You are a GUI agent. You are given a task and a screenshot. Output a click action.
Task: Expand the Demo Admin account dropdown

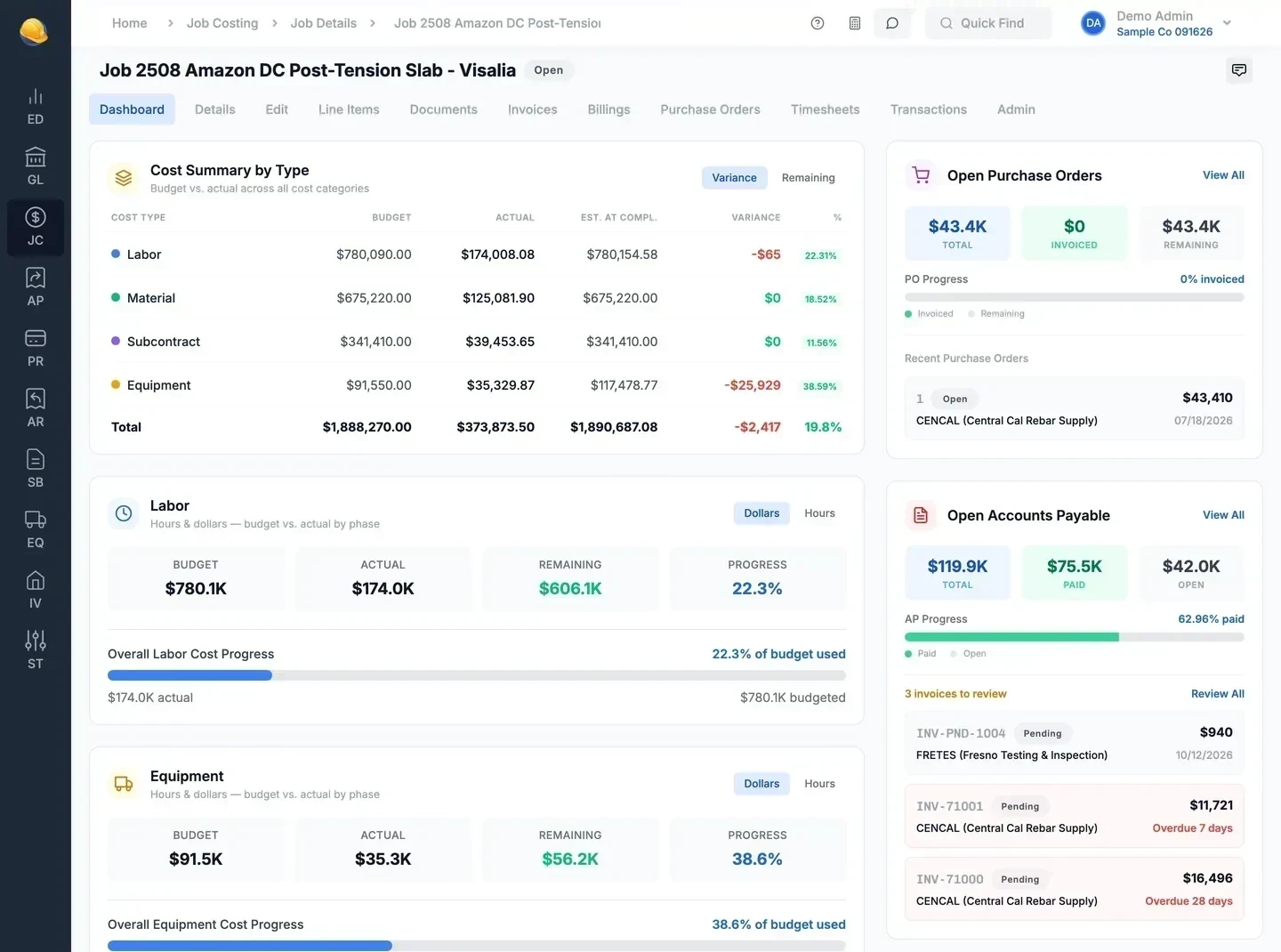click(x=1227, y=23)
